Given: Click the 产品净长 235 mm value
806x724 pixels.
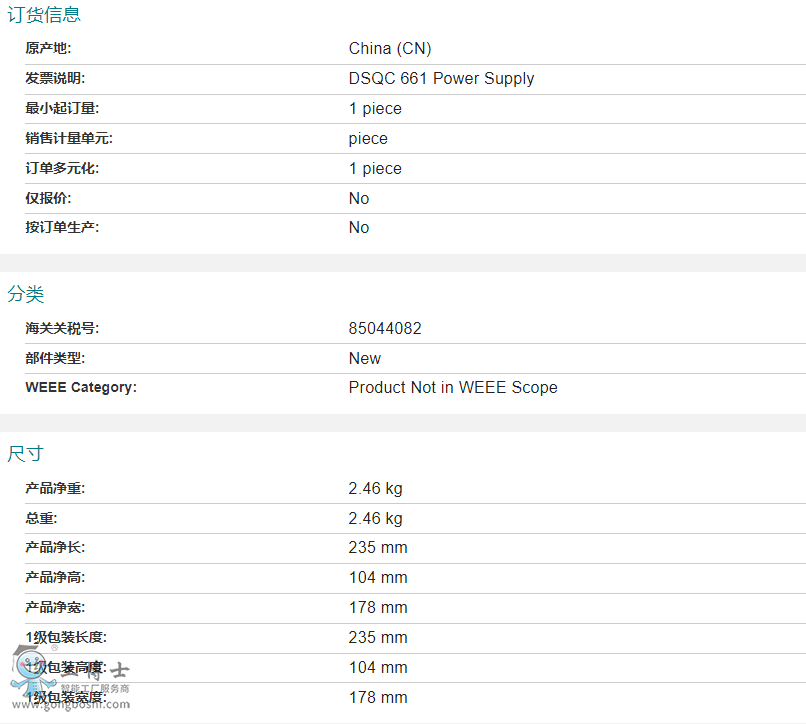Looking at the screenshot, I should point(378,547).
